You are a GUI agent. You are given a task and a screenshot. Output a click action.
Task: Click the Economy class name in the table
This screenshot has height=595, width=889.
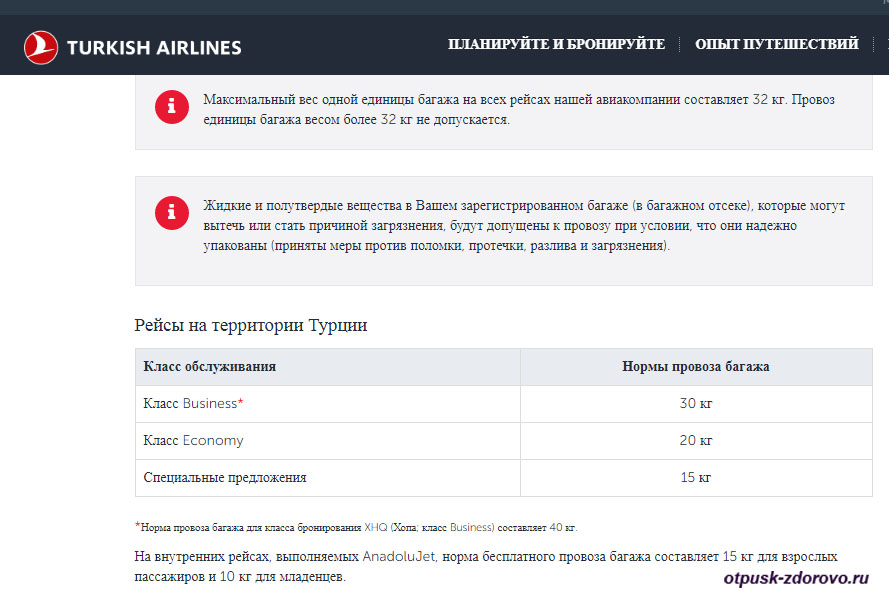pyautogui.click(x=212, y=441)
